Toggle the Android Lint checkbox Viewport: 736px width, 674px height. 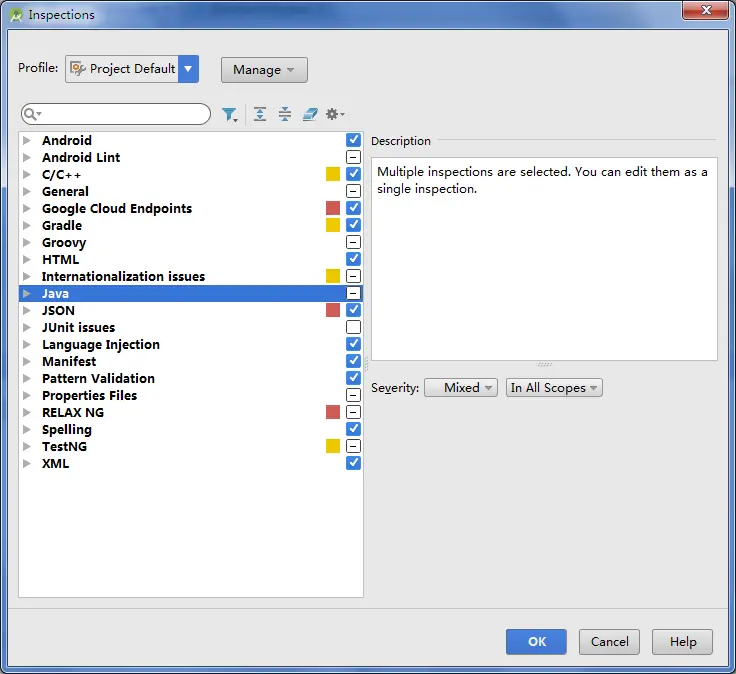coord(353,157)
